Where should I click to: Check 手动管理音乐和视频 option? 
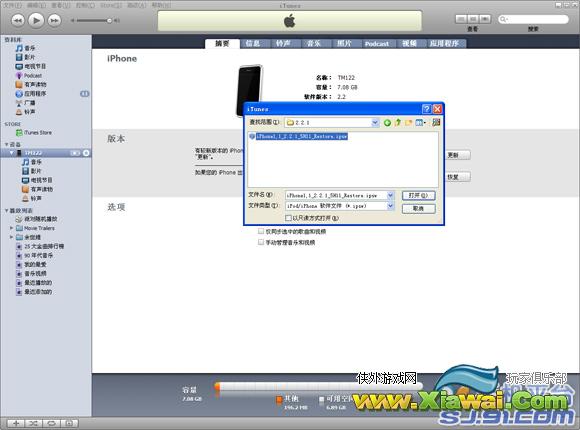(261, 242)
